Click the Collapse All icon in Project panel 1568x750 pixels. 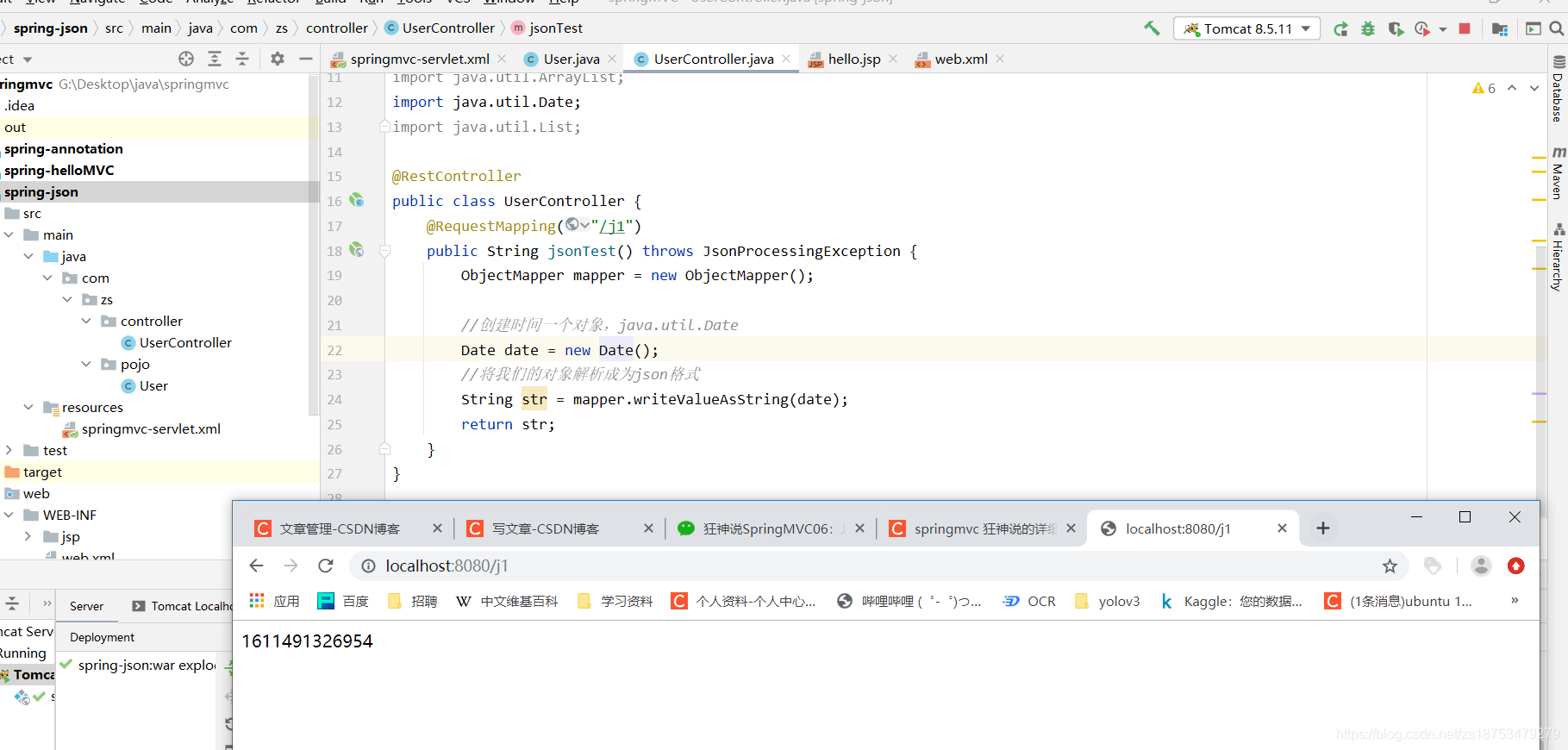pyautogui.click(x=242, y=59)
